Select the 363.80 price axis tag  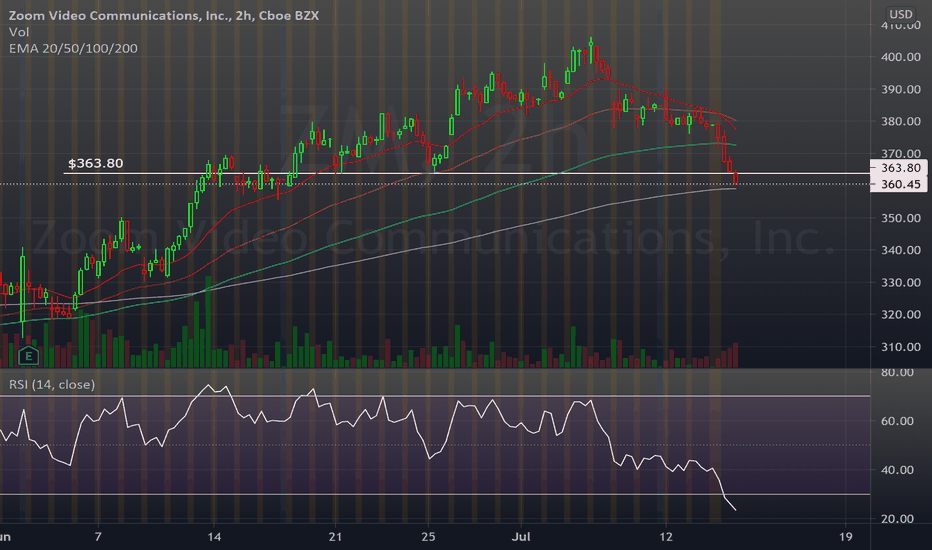click(899, 168)
